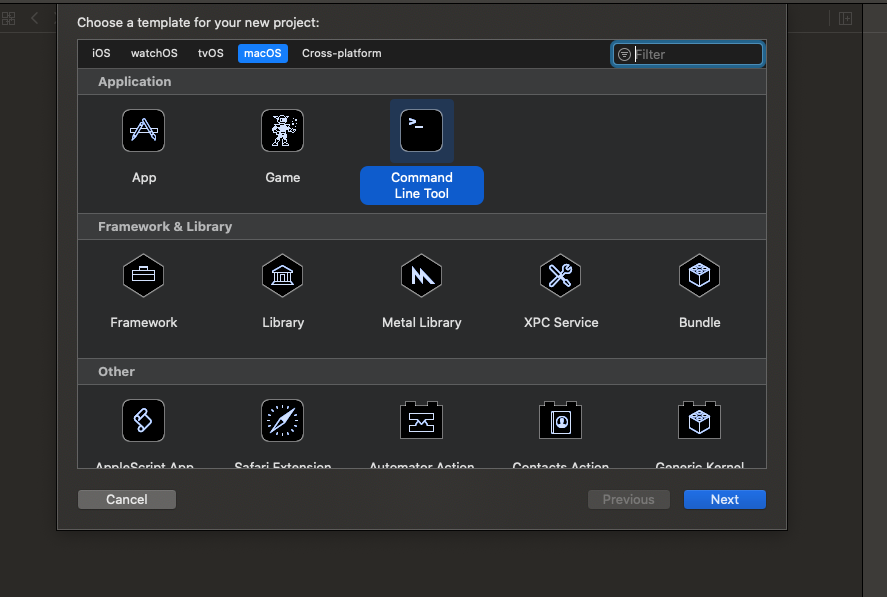Screen dimensions: 887x597
Task: Select the Generic Kernel template icon
Action: pos(700,420)
